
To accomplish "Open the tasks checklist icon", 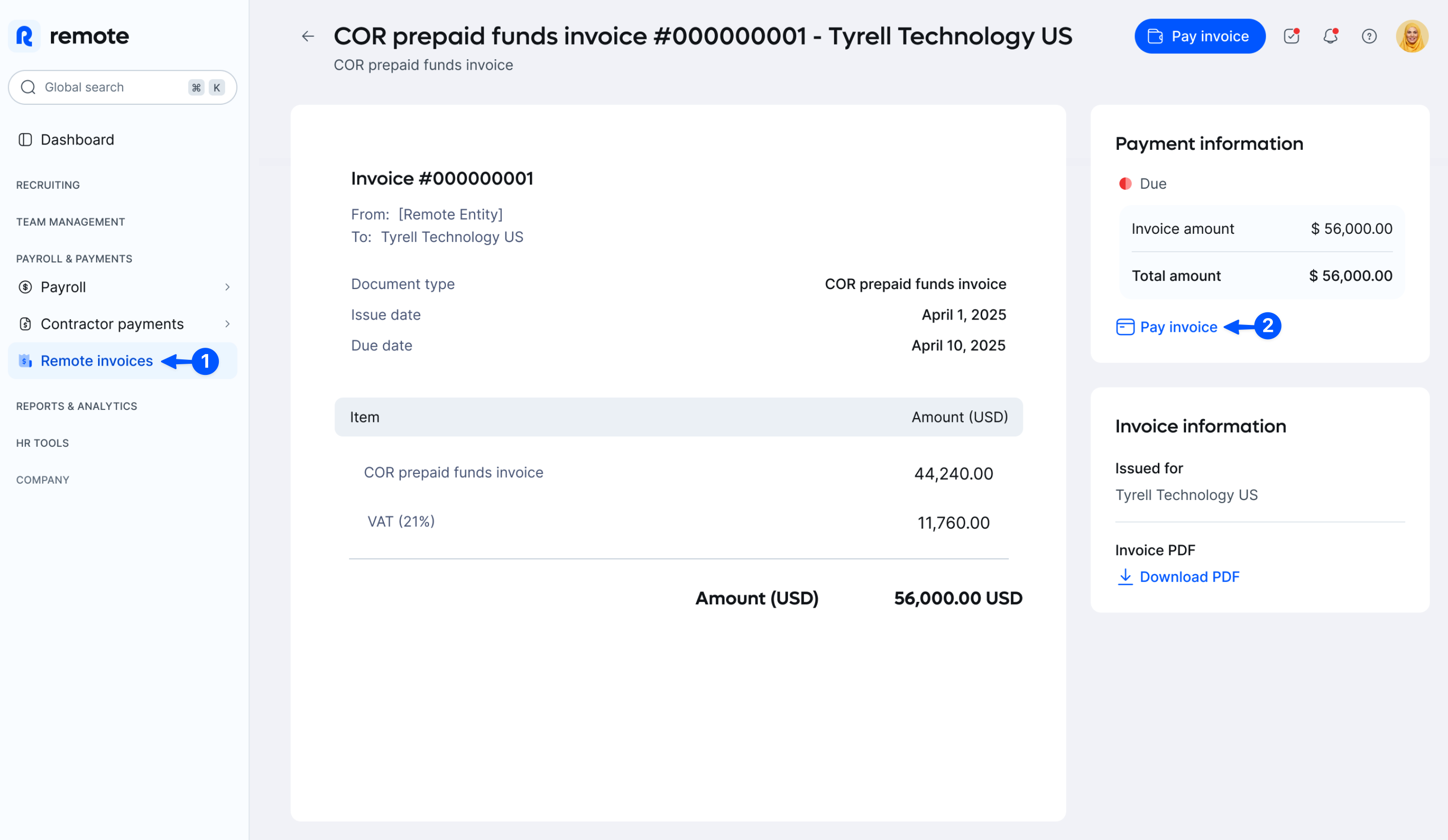I will pyautogui.click(x=1291, y=36).
